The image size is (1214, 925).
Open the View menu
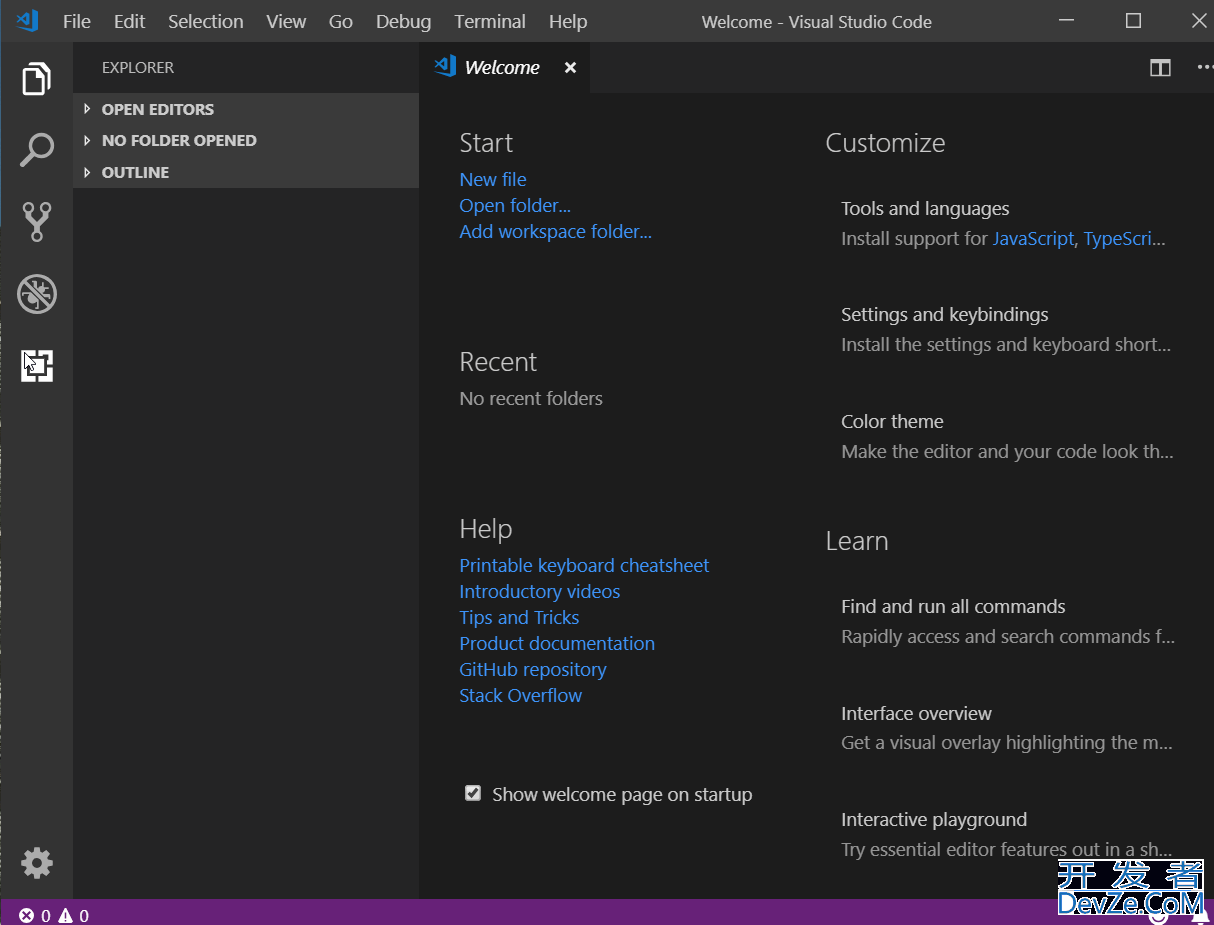[286, 21]
